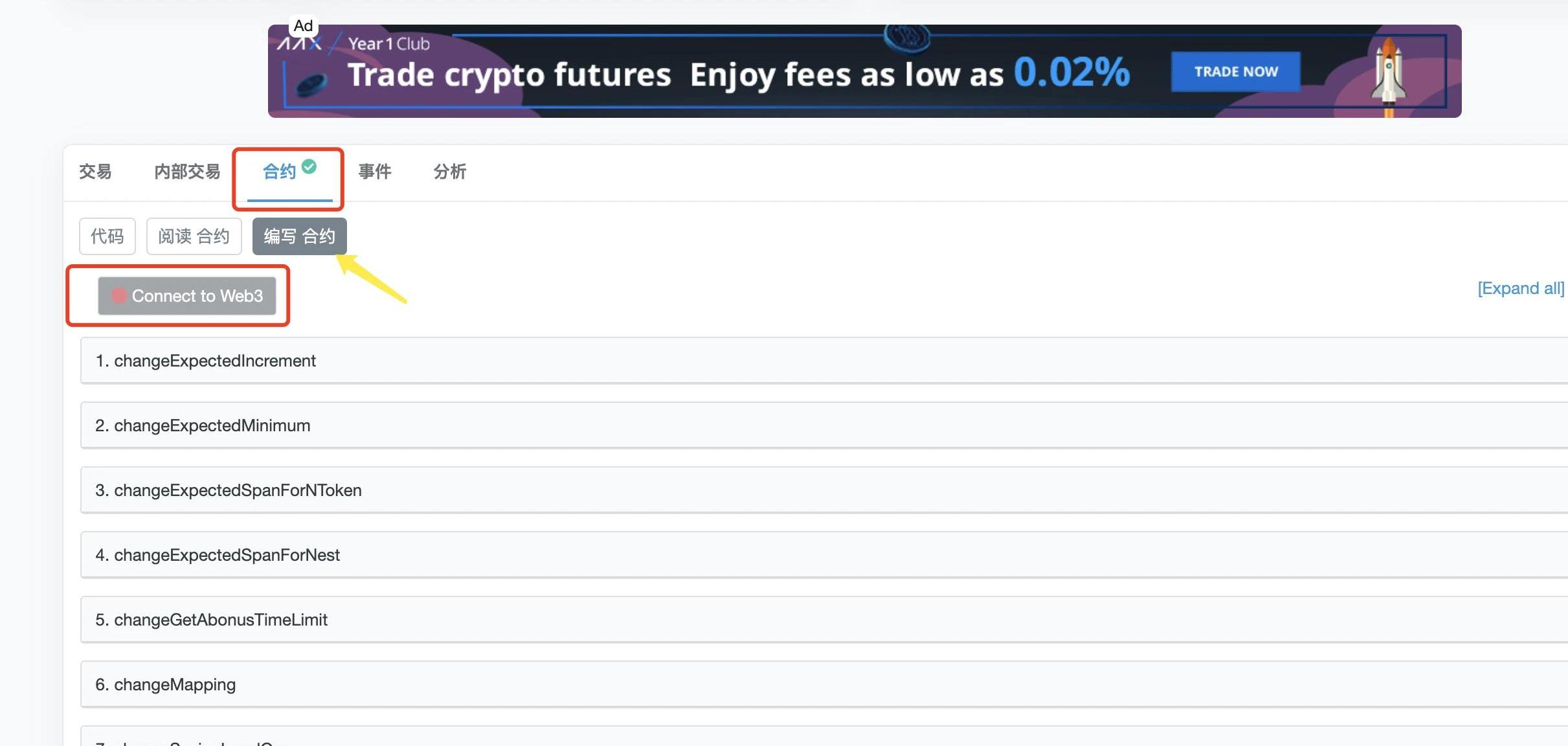Switch to the 内部交易 tab
The image size is (1568, 746).
187,172
